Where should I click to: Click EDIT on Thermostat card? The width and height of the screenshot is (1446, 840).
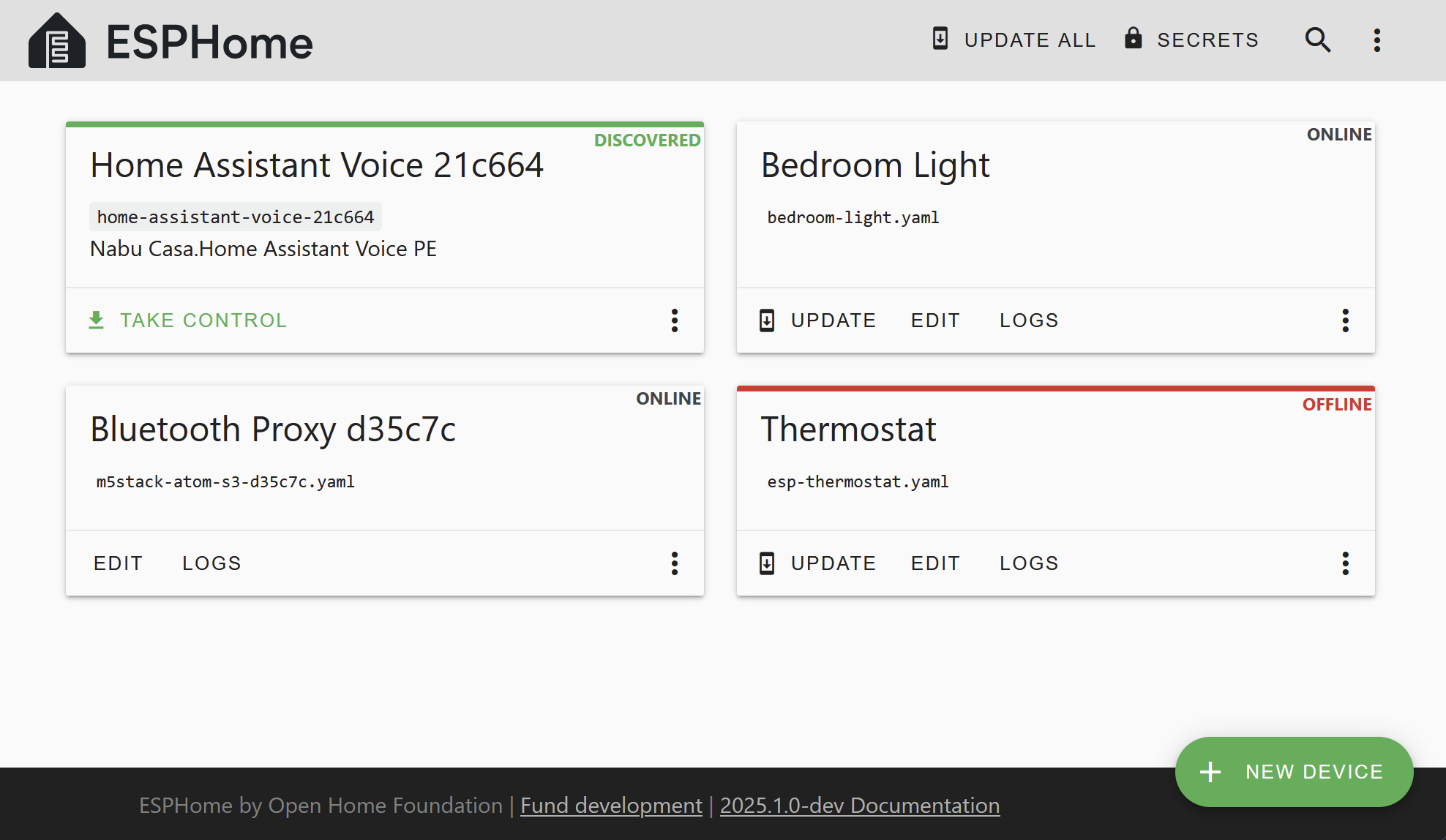click(x=935, y=562)
